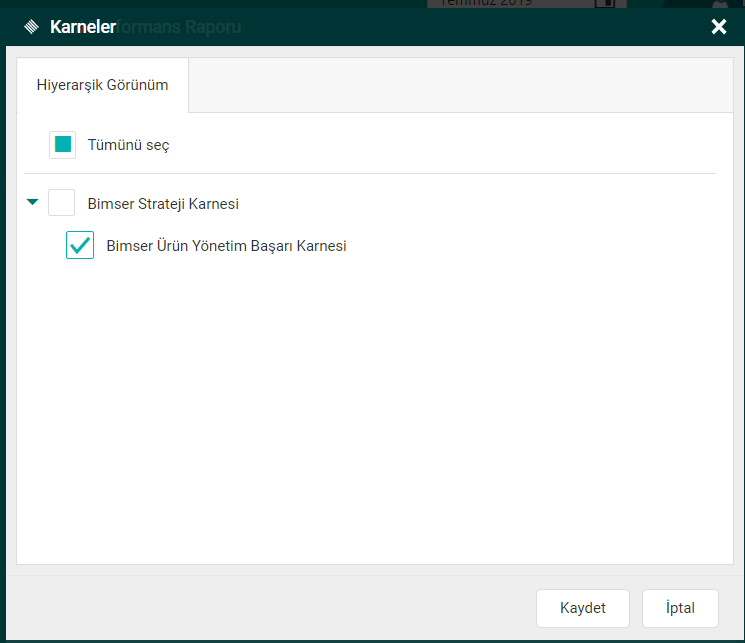Screen dimensions: 745x643
Task: Toggle the Tümünü seç checkbox
Action: (x=62, y=144)
